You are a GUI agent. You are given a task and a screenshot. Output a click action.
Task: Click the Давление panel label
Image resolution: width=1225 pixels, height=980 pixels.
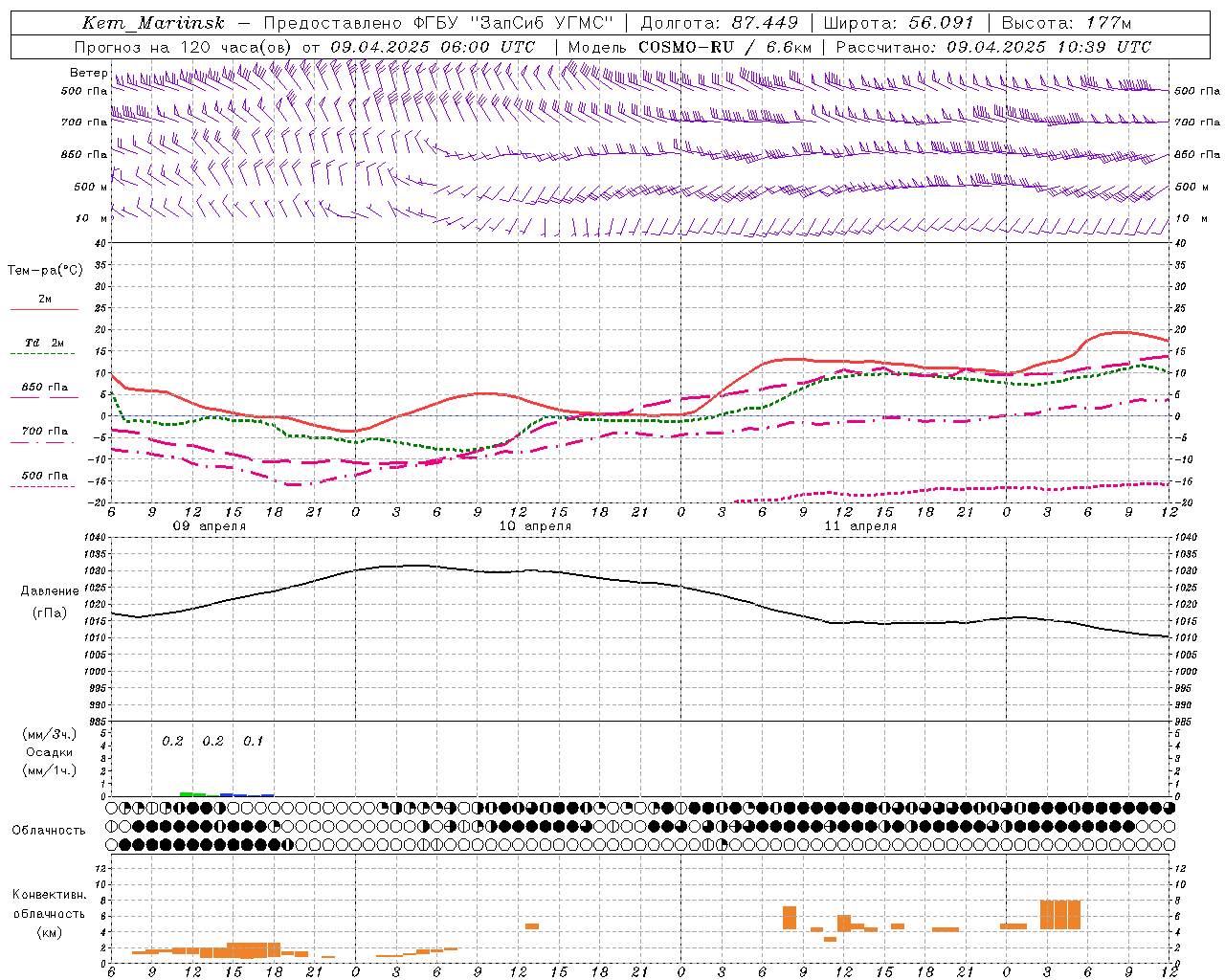point(50,591)
